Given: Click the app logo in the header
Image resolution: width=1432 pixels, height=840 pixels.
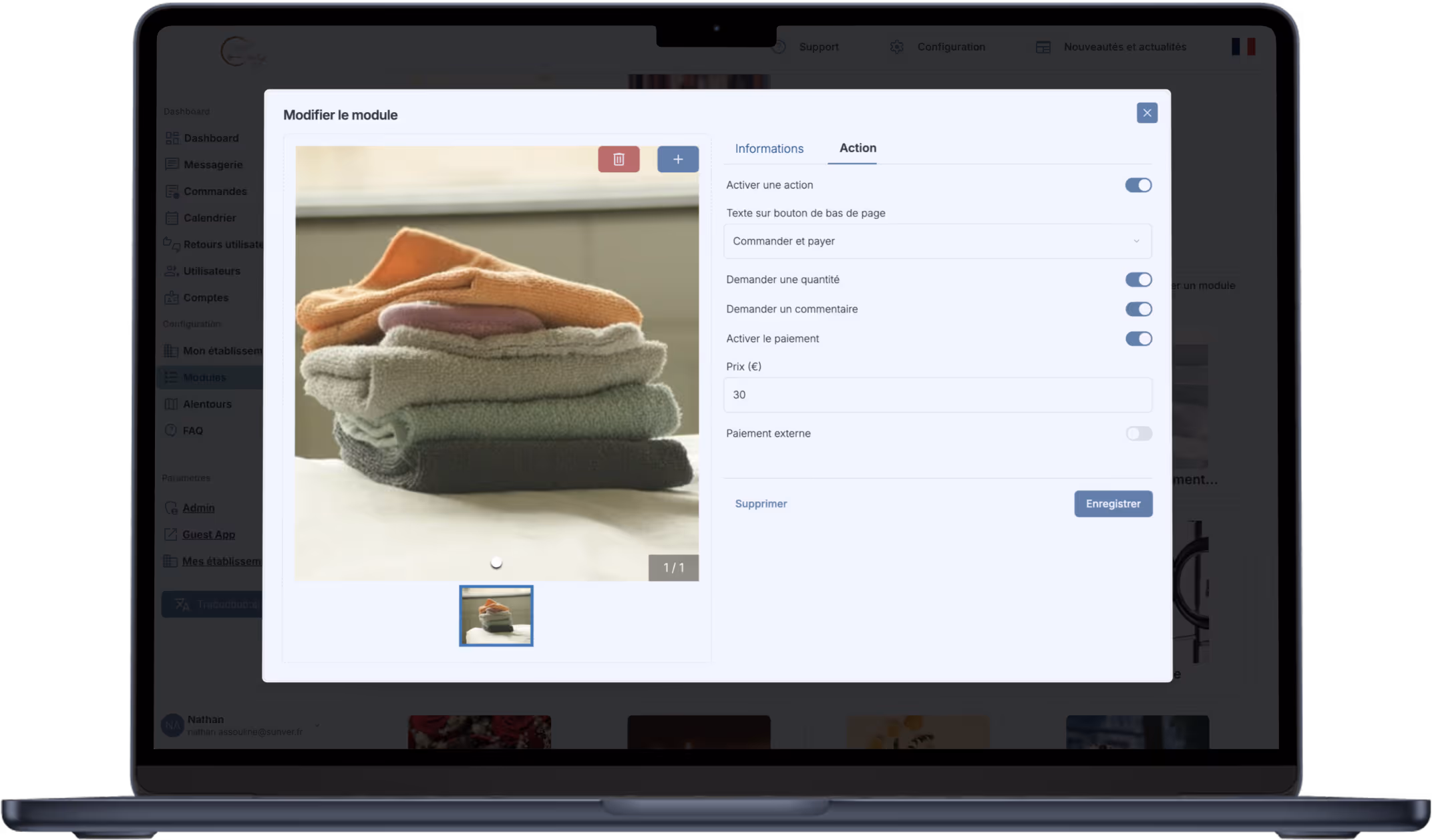Looking at the screenshot, I should point(243,51).
